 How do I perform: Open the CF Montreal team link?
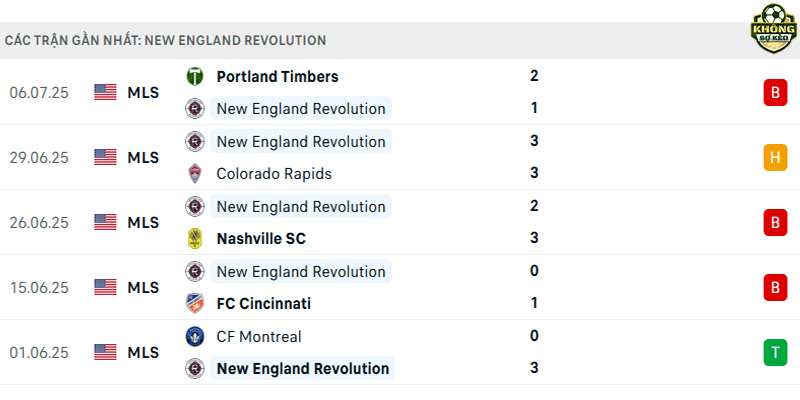259,337
